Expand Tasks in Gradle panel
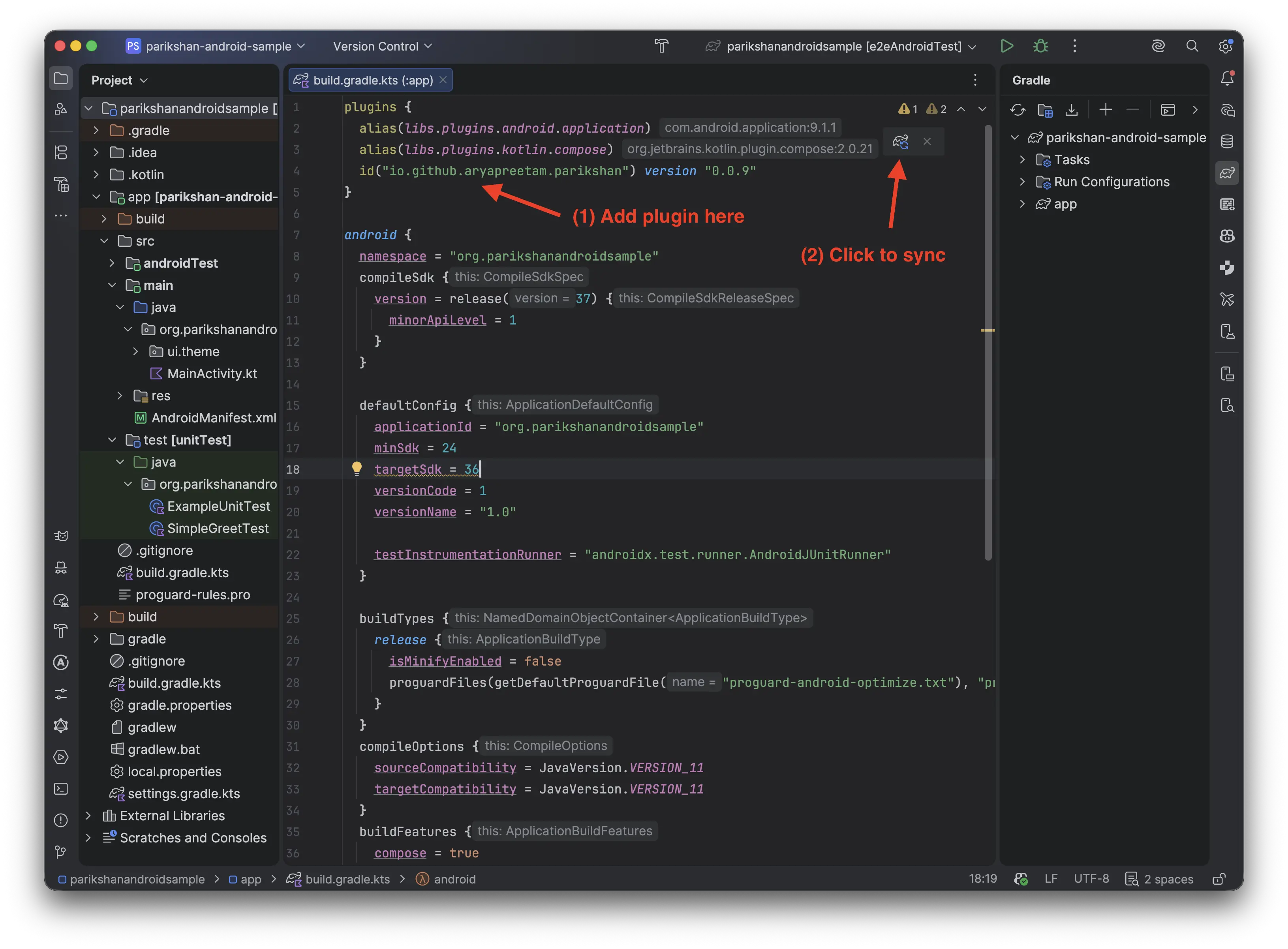The width and height of the screenshot is (1288, 949). point(1022,159)
